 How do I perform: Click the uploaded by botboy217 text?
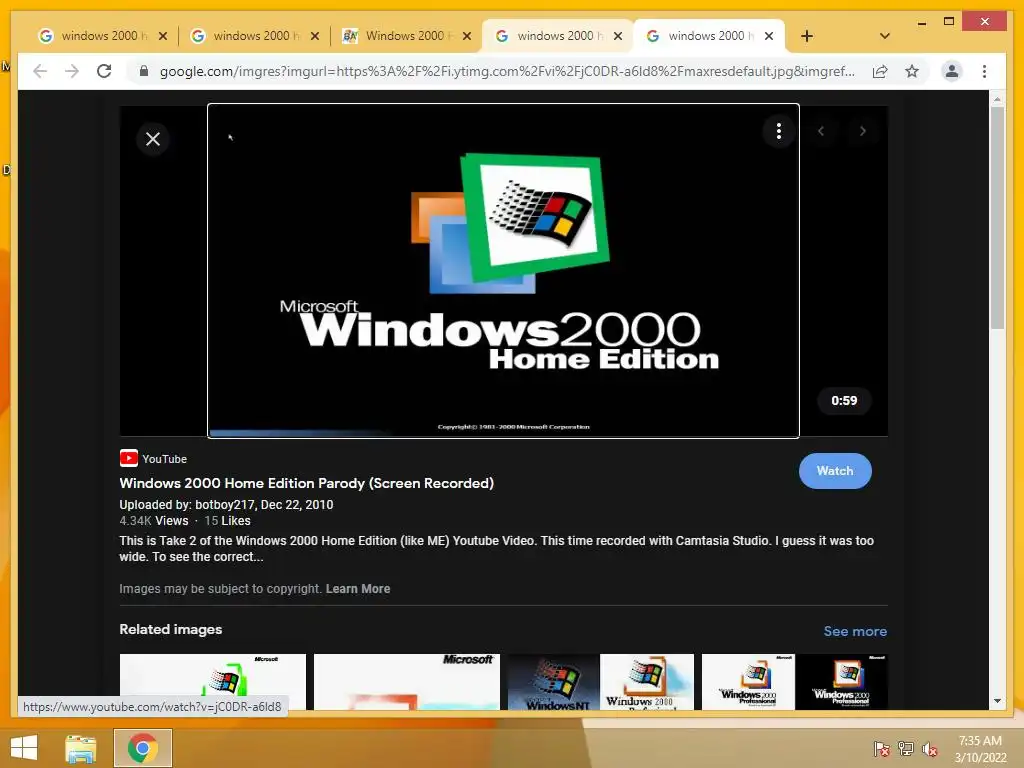pyautogui.click(x=226, y=505)
